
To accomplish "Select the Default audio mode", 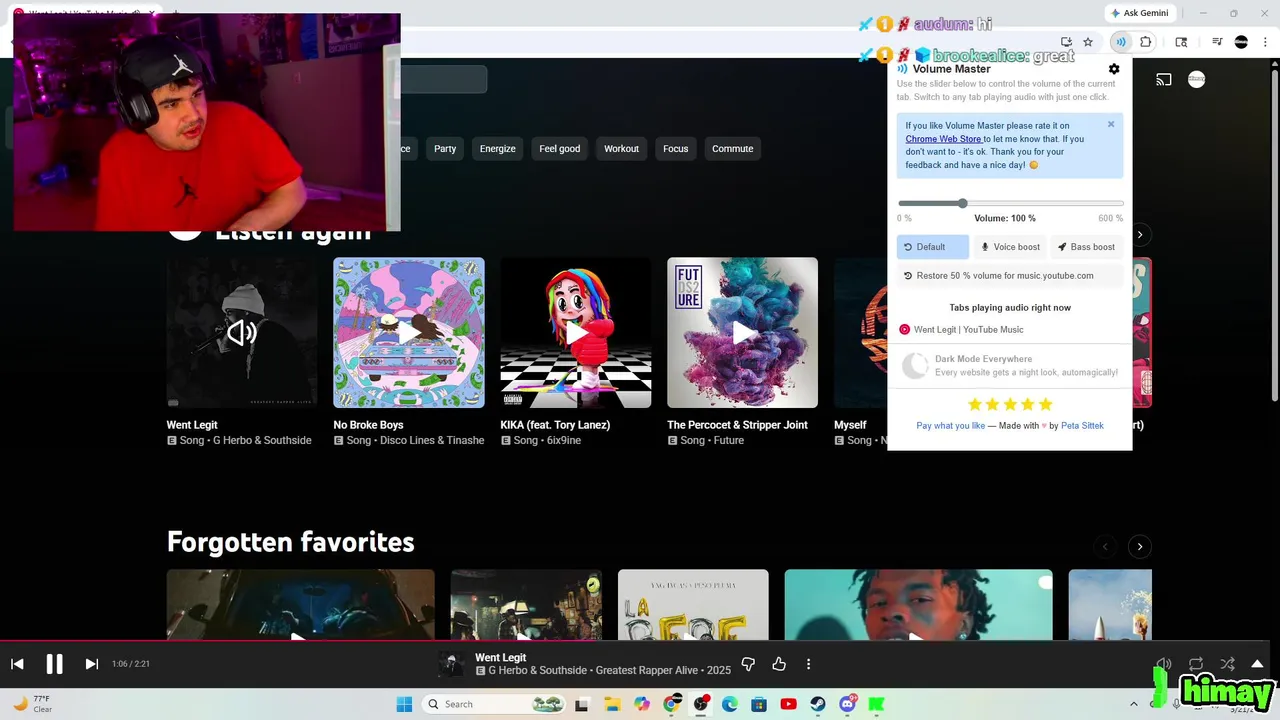I will [x=933, y=247].
